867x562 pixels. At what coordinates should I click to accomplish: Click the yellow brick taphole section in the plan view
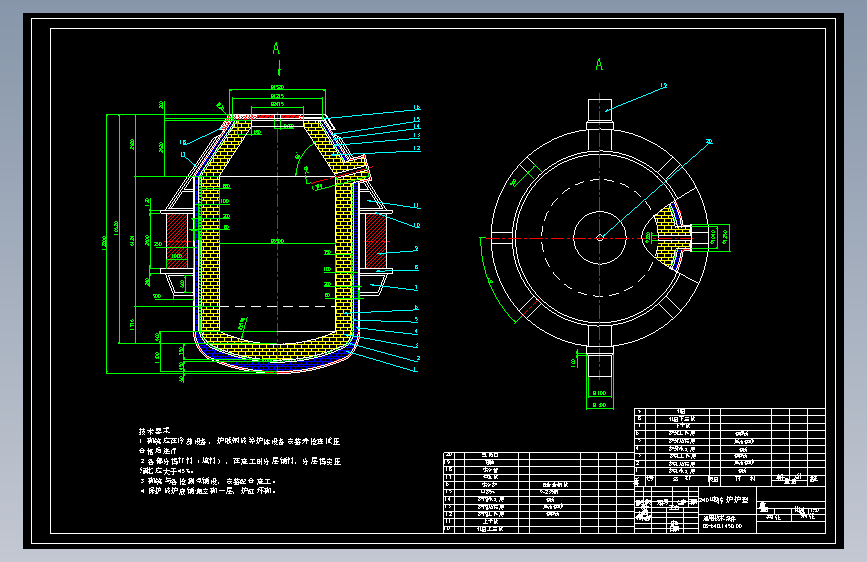[x=671, y=238]
